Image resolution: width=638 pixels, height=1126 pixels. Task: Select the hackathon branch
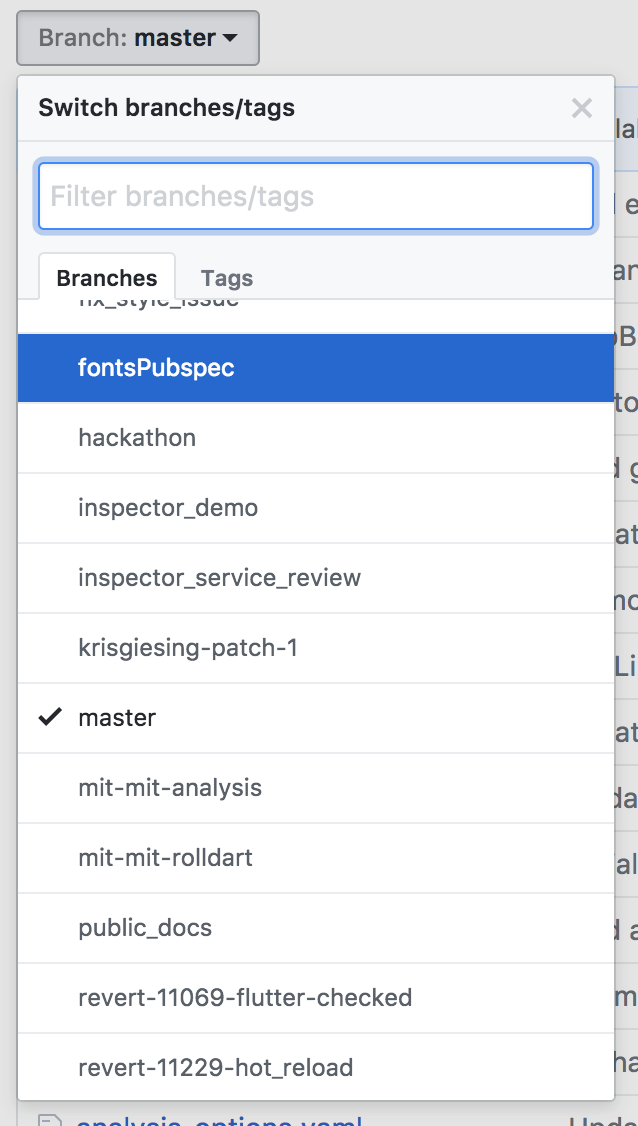point(137,437)
